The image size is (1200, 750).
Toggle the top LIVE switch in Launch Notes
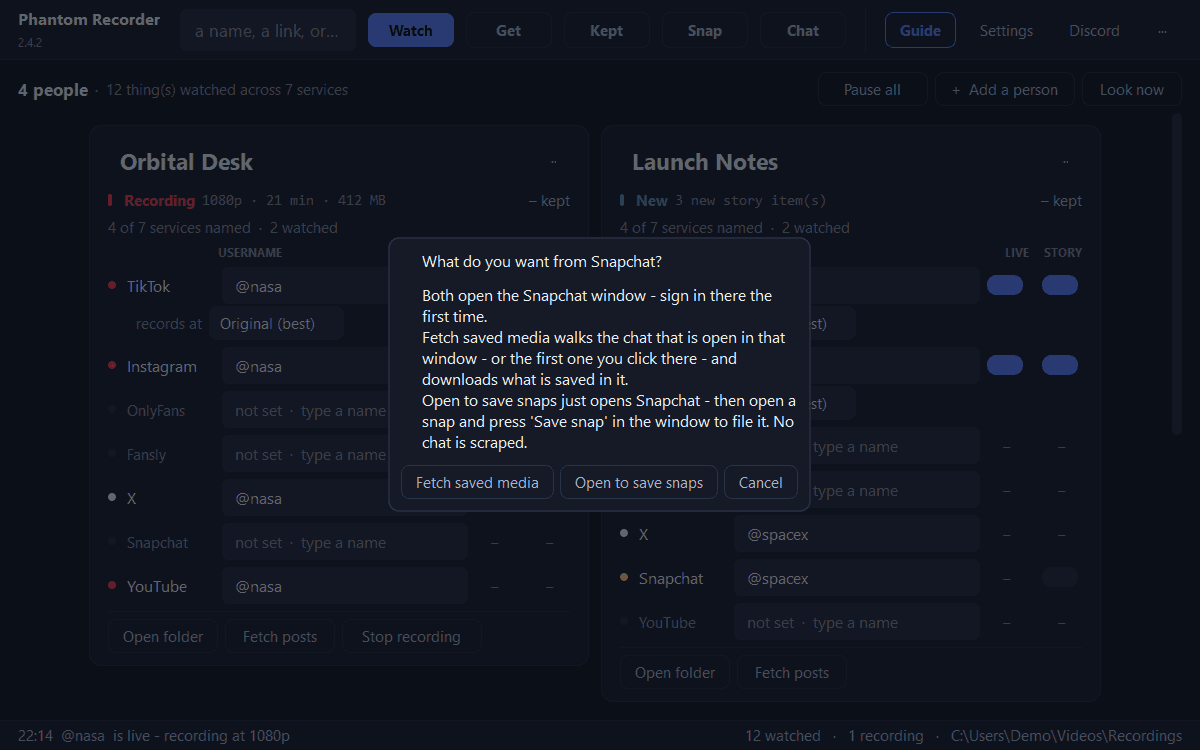click(1005, 286)
